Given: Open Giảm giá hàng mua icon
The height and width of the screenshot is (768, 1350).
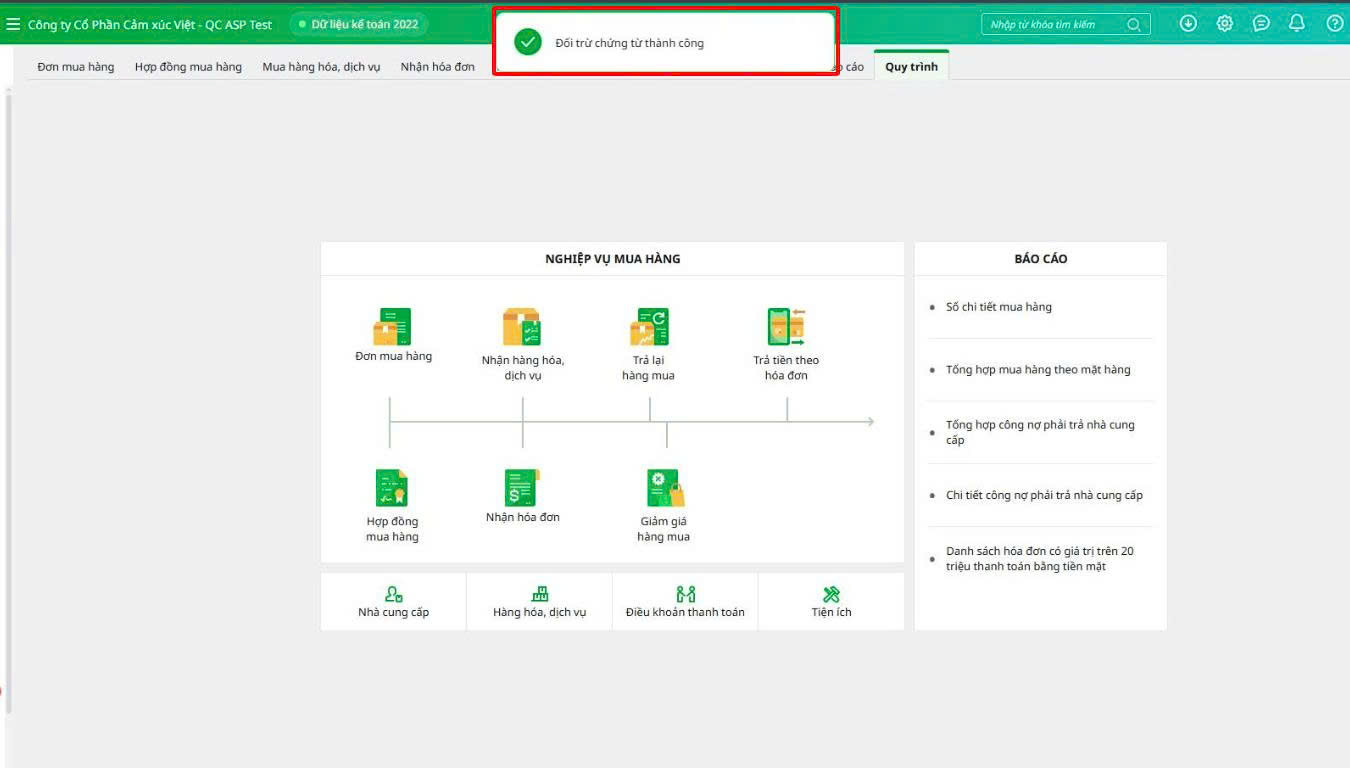Looking at the screenshot, I should [664, 489].
